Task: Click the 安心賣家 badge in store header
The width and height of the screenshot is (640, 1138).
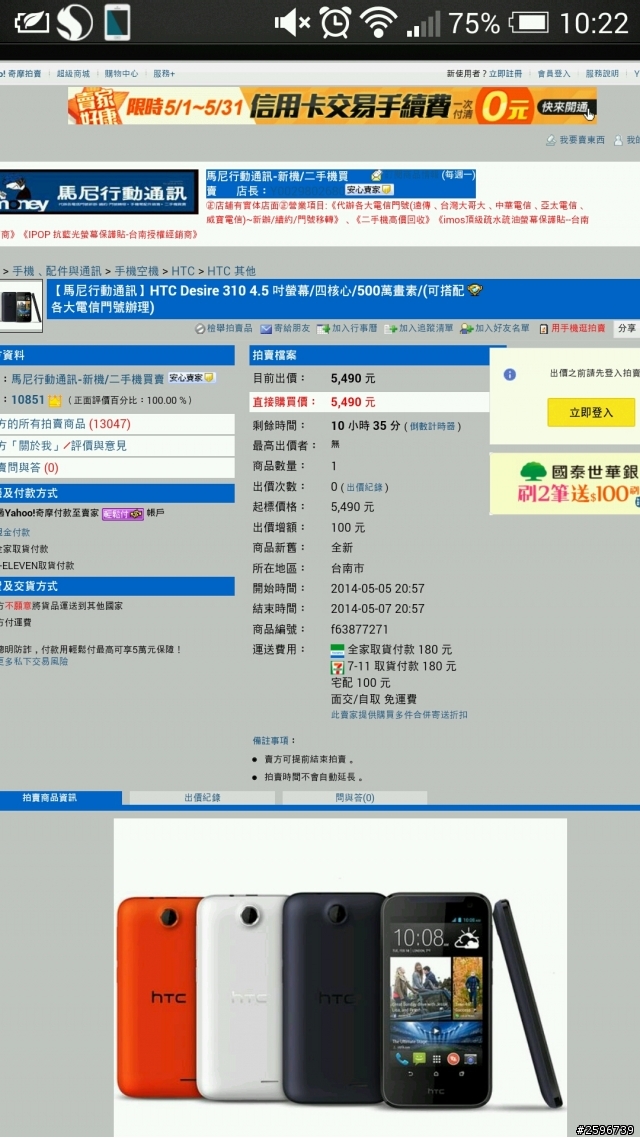Action: pyautogui.click(x=369, y=189)
